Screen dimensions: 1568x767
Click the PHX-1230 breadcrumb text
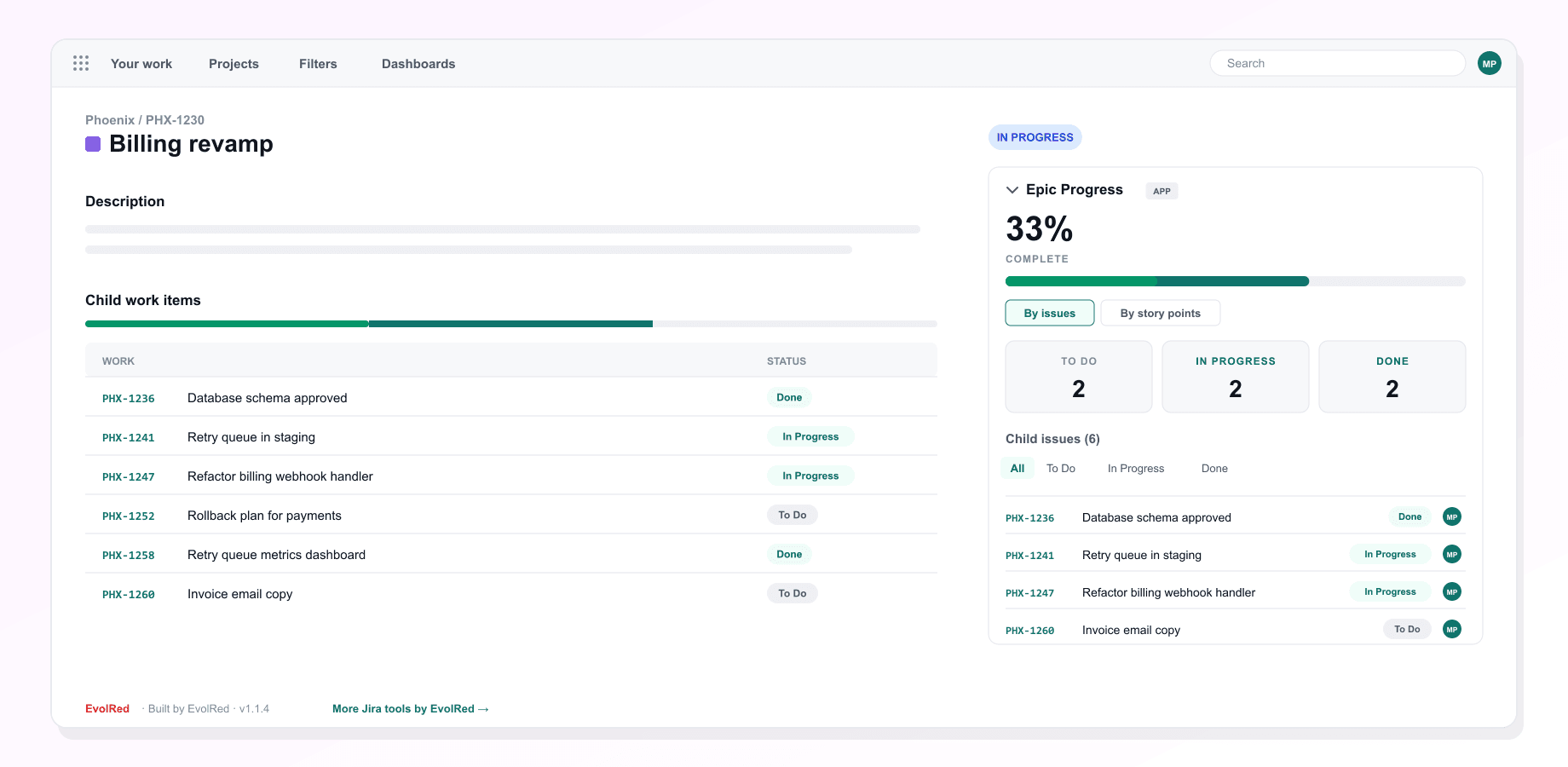click(175, 120)
